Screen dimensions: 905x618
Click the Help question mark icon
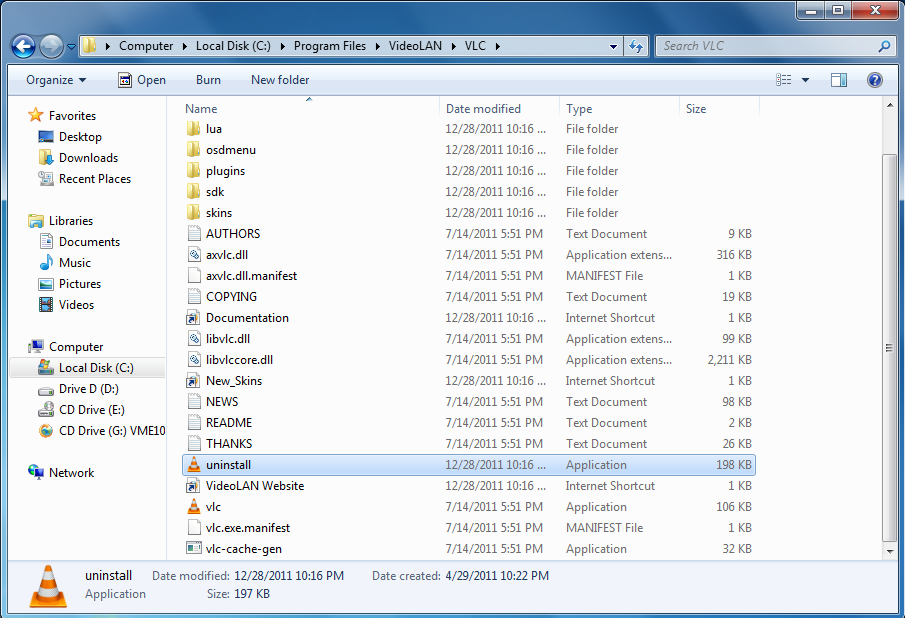(874, 80)
